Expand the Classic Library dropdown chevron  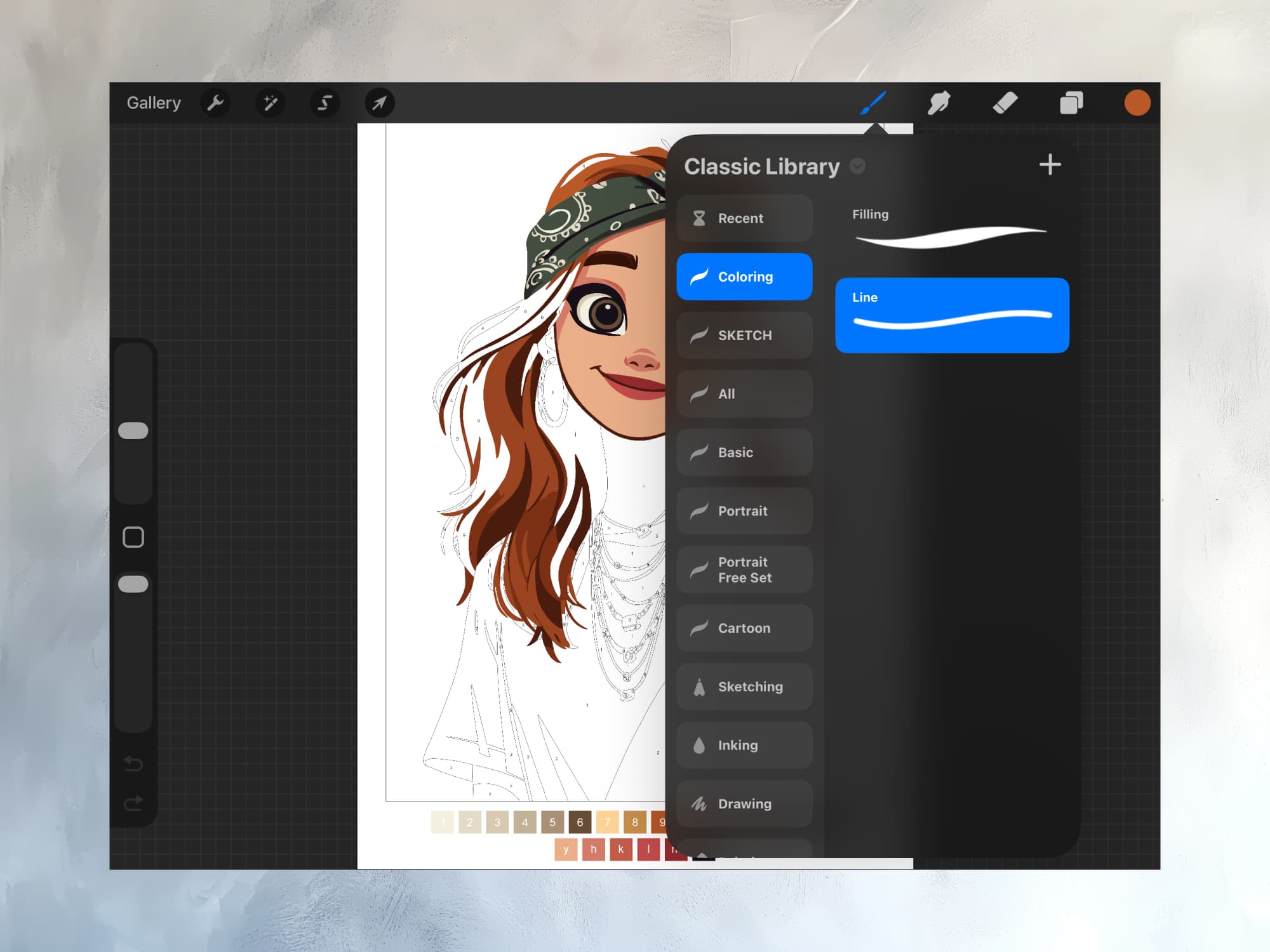click(x=857, y=166)
